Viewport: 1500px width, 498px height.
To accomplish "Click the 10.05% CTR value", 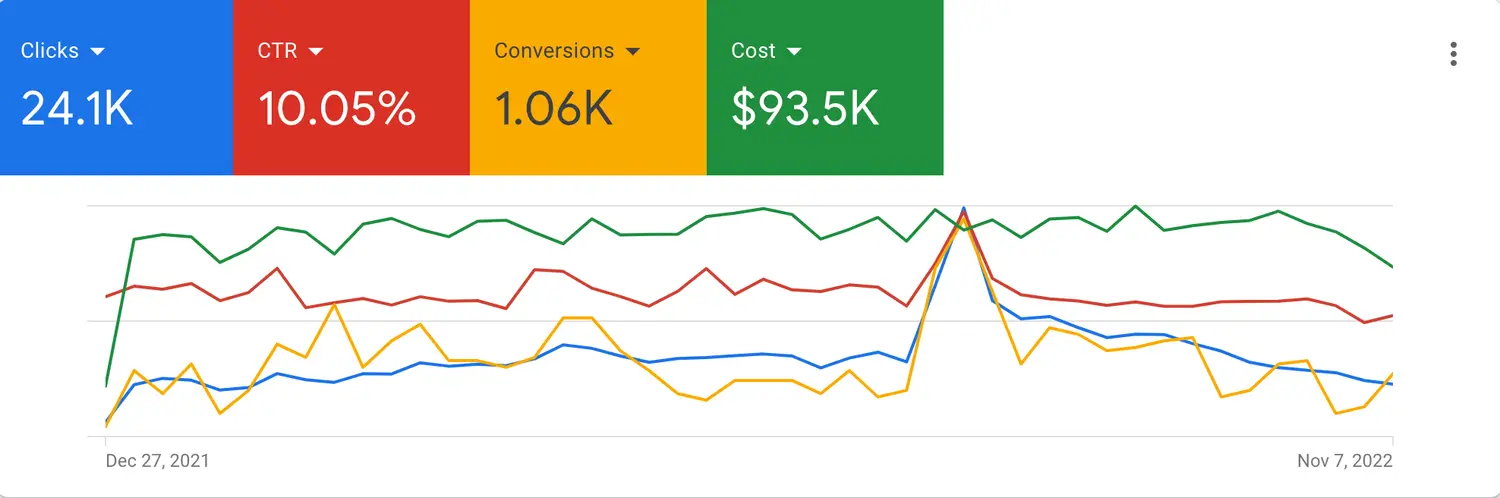I will tap(337, 109).
